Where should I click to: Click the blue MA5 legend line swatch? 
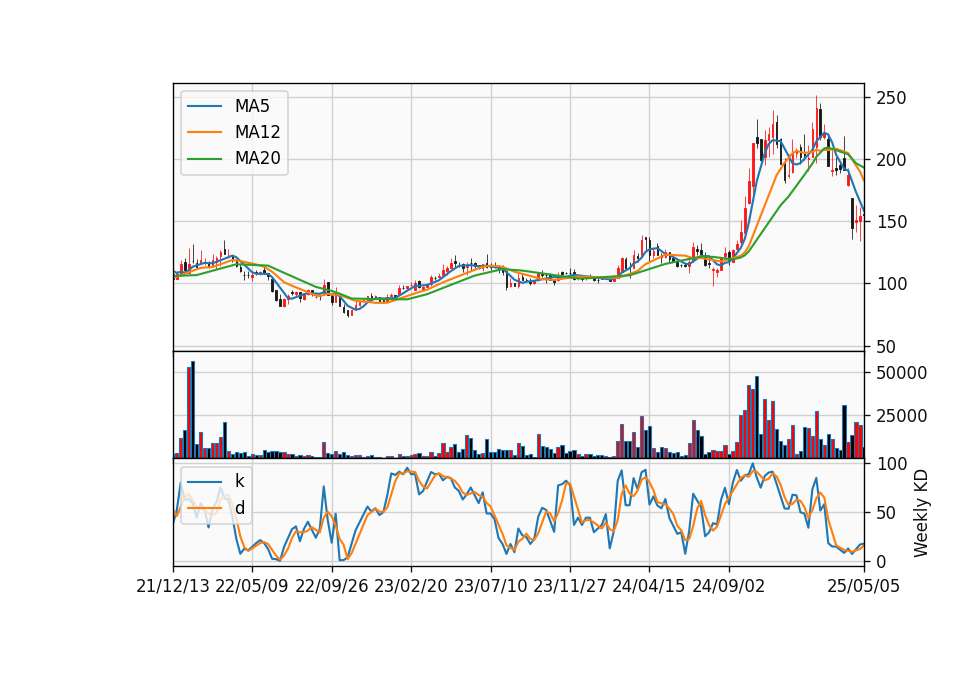coord(204,106)
